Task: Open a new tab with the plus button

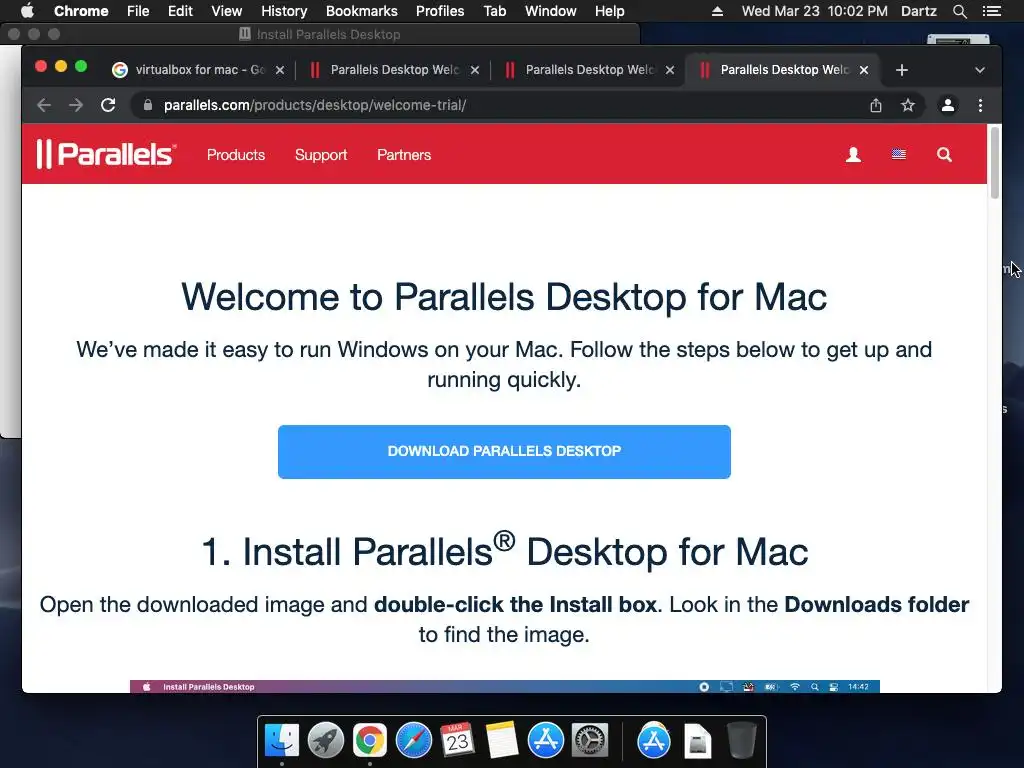Action: click(902, 70)
